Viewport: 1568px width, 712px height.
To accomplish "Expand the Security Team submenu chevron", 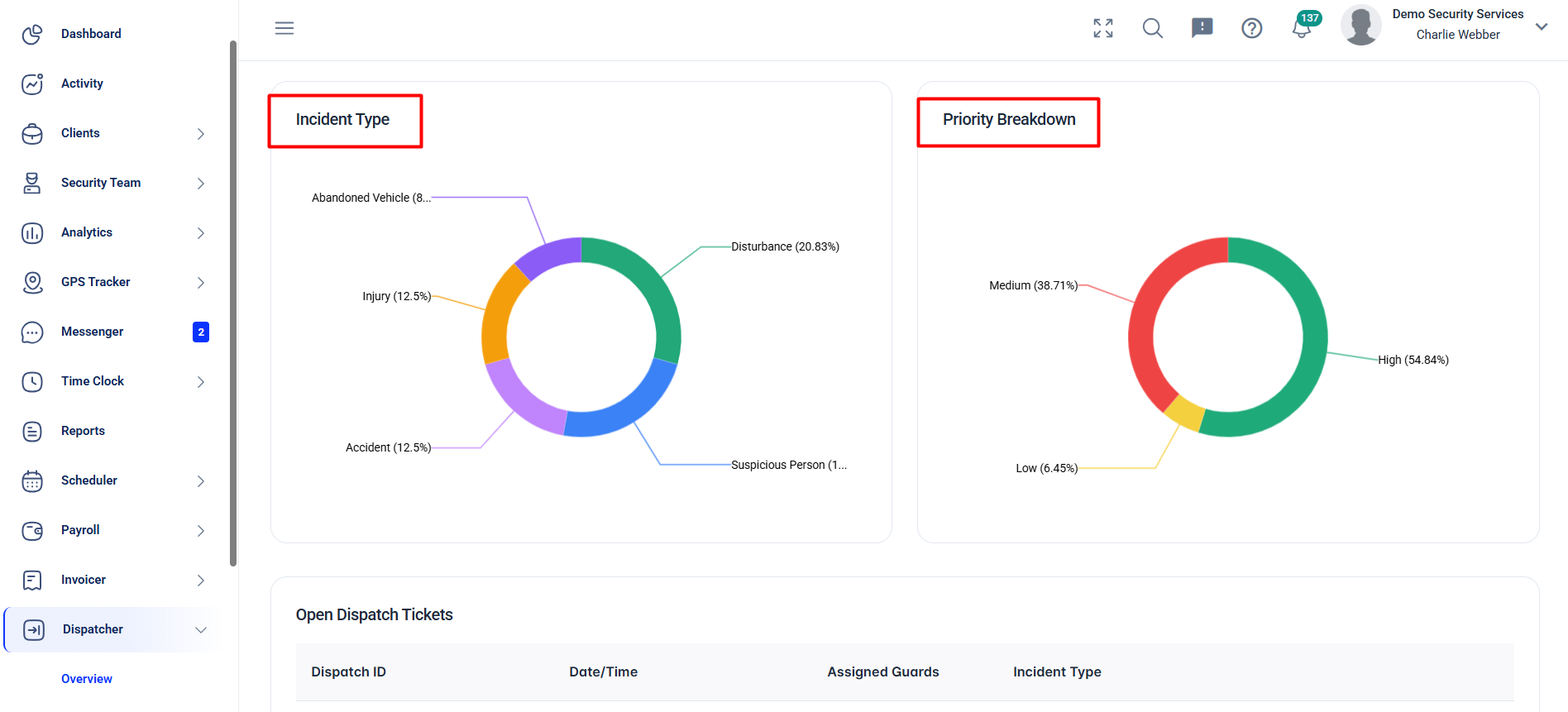I will click(x=201, y=183).
